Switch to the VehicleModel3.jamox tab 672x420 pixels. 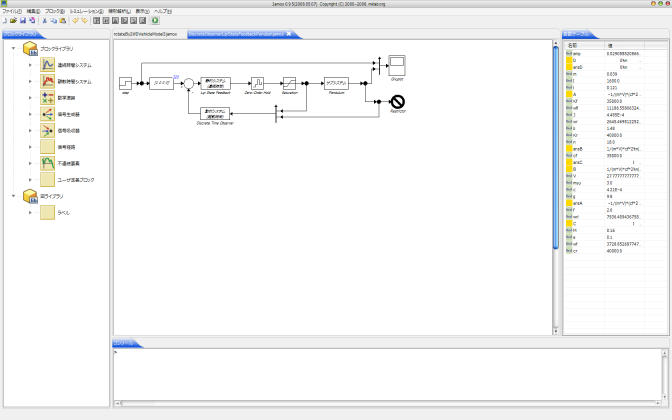click(x=145, y=33)
